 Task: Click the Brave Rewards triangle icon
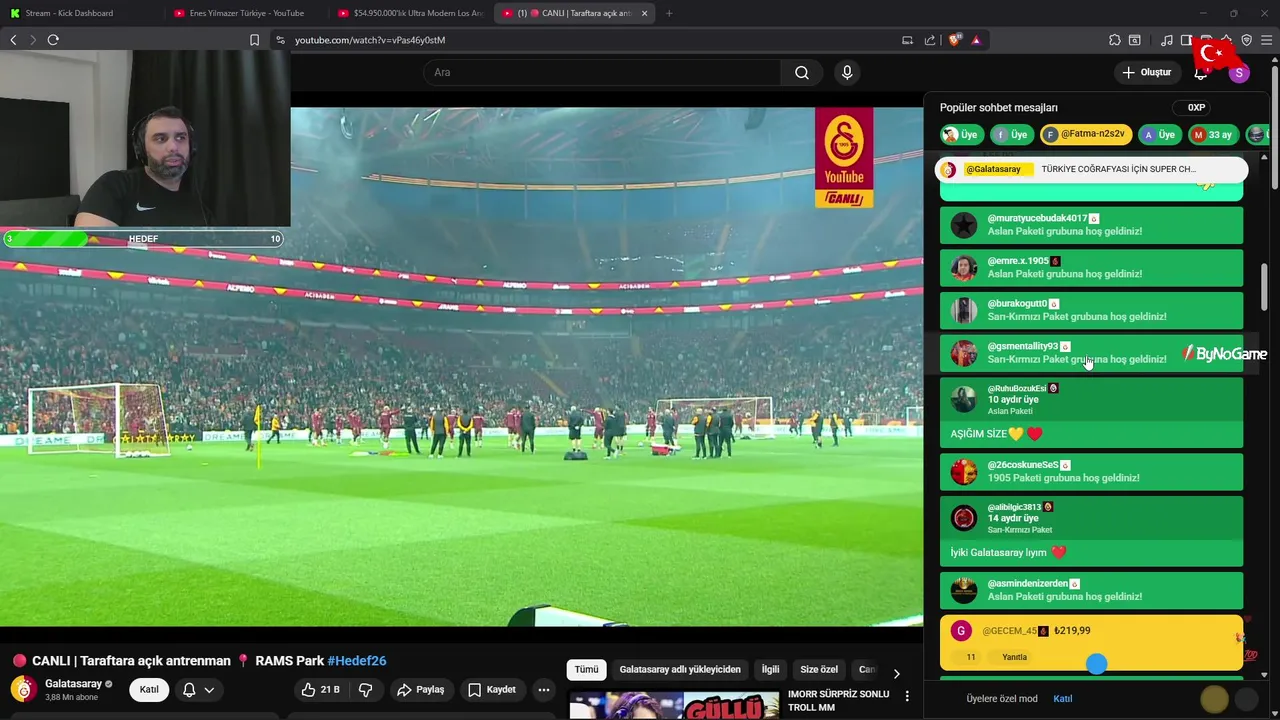pos(976,40)
